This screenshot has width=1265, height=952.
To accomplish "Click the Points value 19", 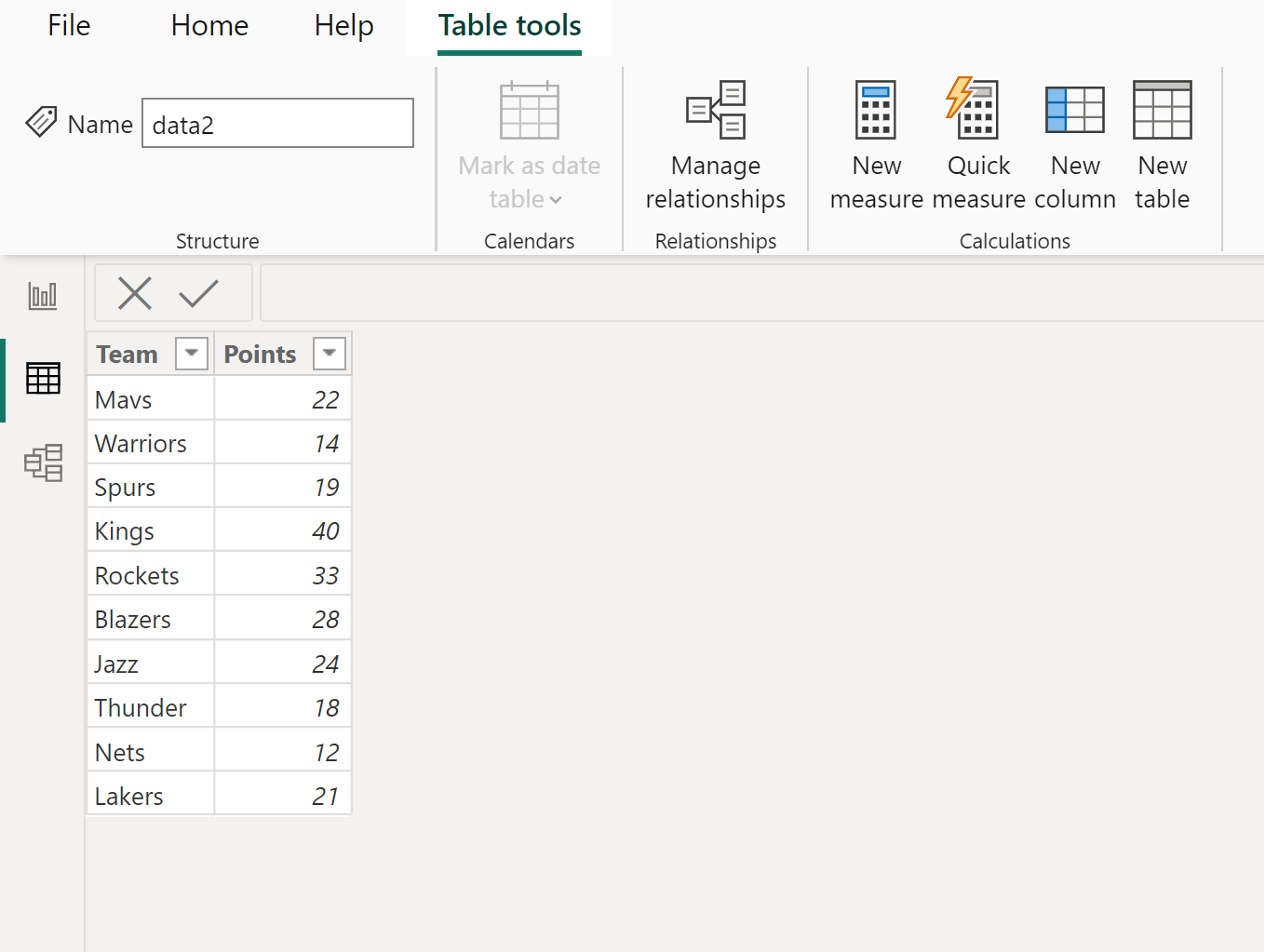I will [283, 487].
